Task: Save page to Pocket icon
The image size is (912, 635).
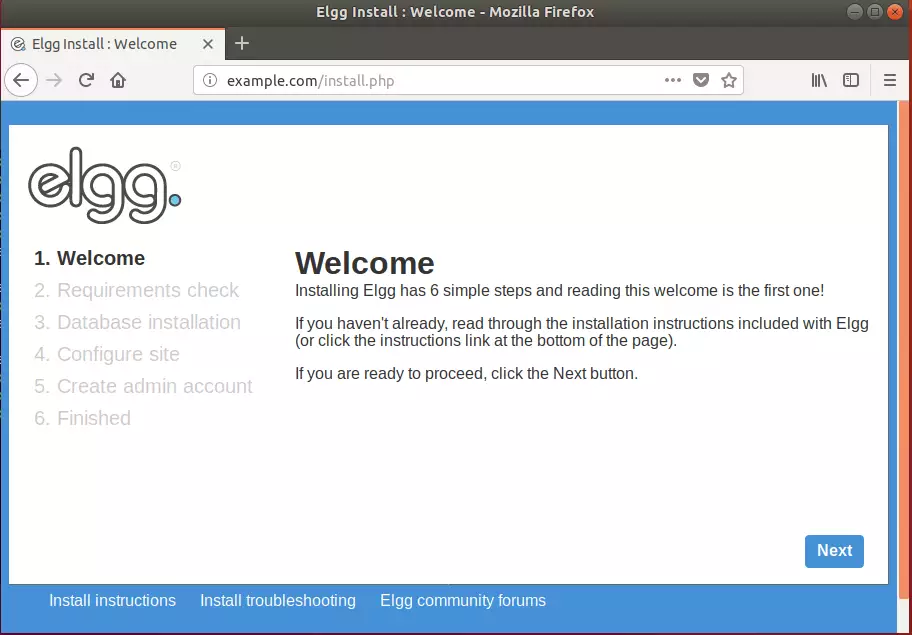Action: (x=701, y=80)
